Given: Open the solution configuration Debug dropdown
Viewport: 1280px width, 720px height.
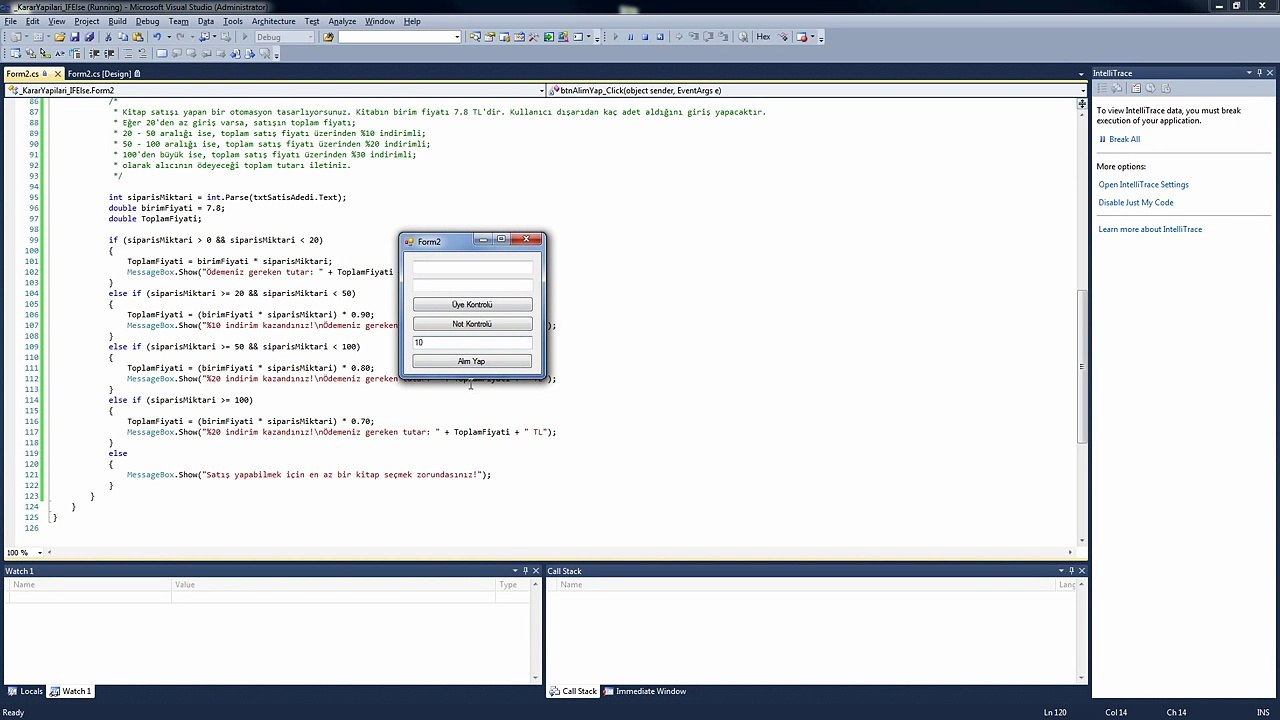Looking at the screenshot, I should (x=283, y=37).
